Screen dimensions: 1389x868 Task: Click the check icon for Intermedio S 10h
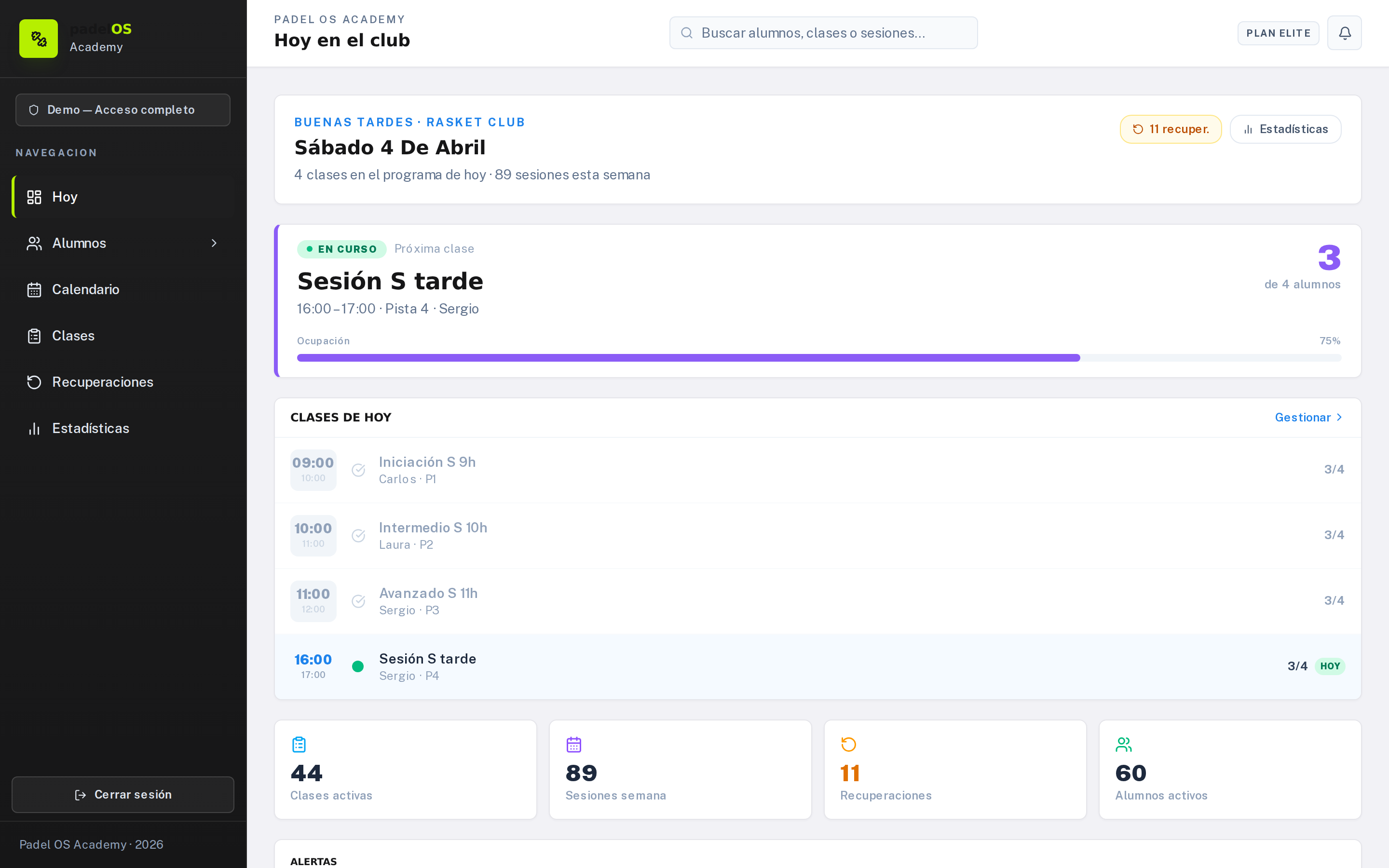(x=358, y=536)
